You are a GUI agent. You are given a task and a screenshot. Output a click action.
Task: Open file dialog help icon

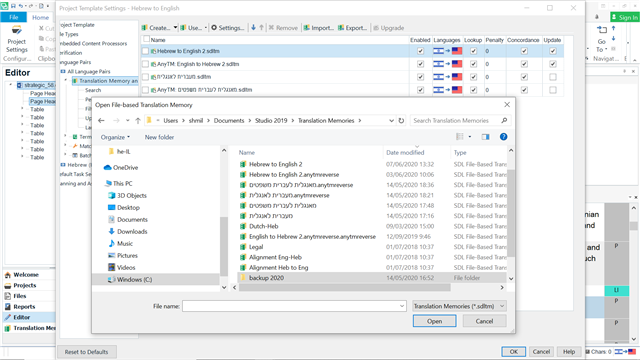pyautogui.click(x=504, y=137)
